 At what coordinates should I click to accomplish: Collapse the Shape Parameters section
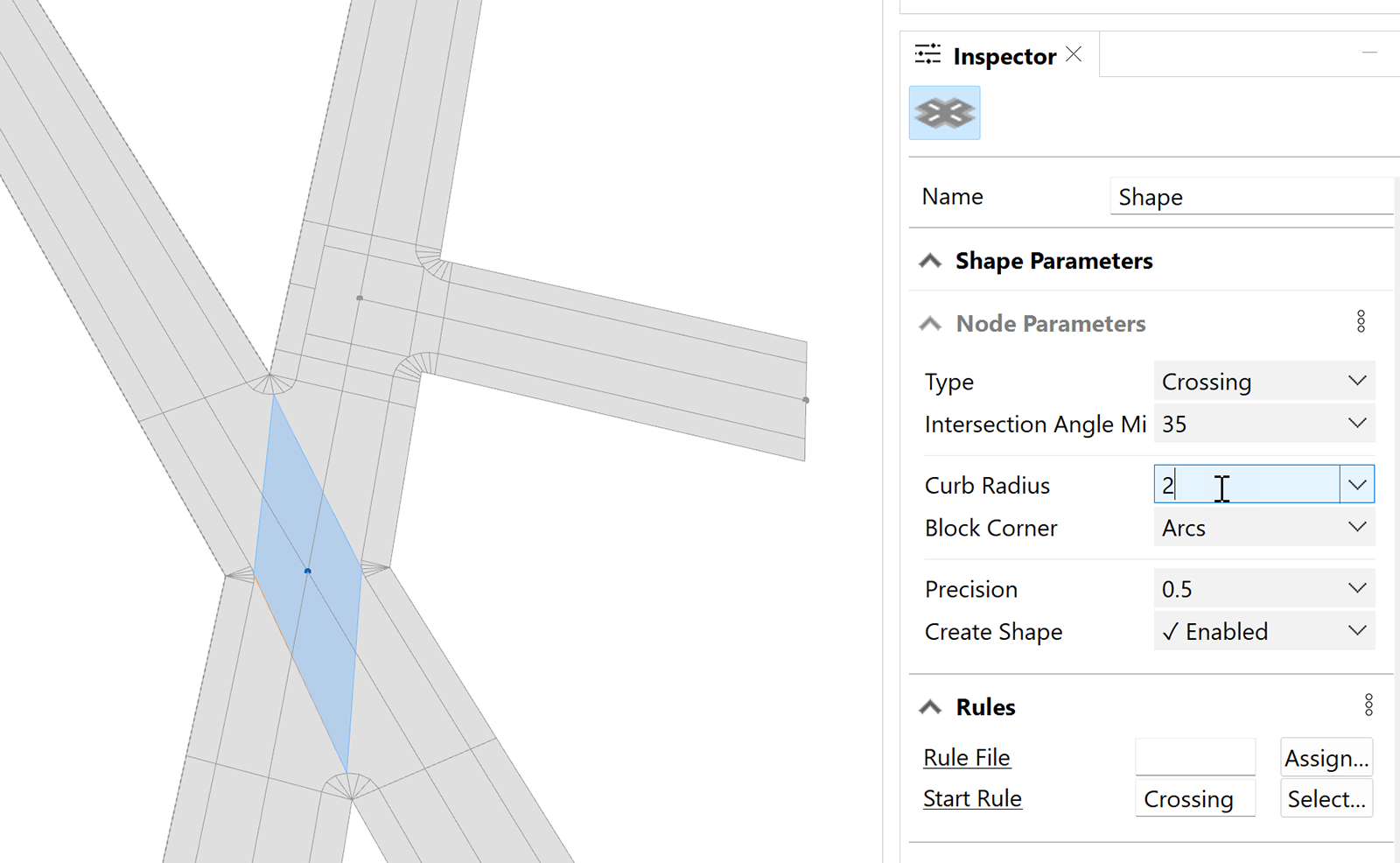coord(930,260)
